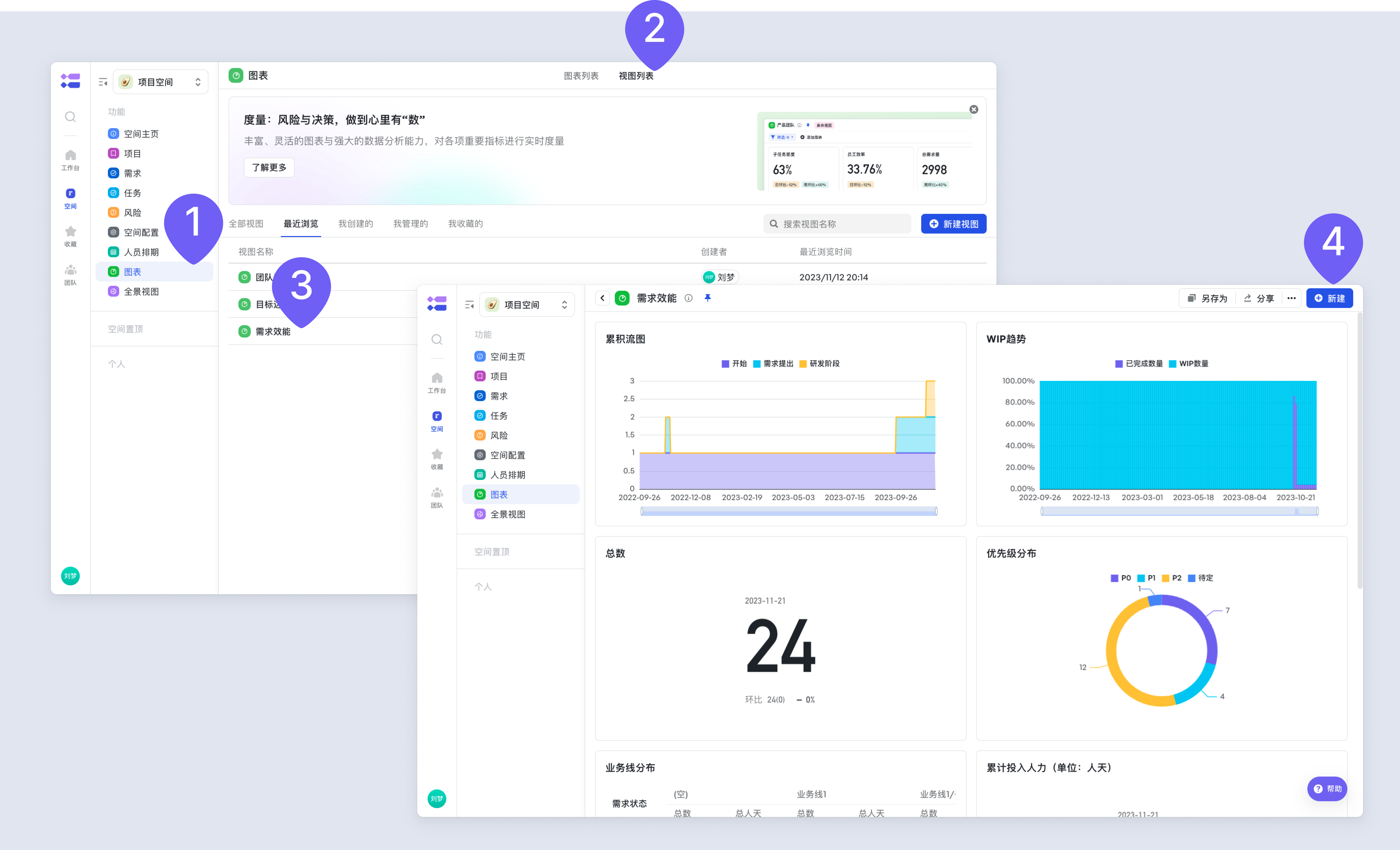1400x850 pixels.
Task: Open 团队 in the front 需求效能 window rail
Action: pyautogui.click(x=437, y=498)
